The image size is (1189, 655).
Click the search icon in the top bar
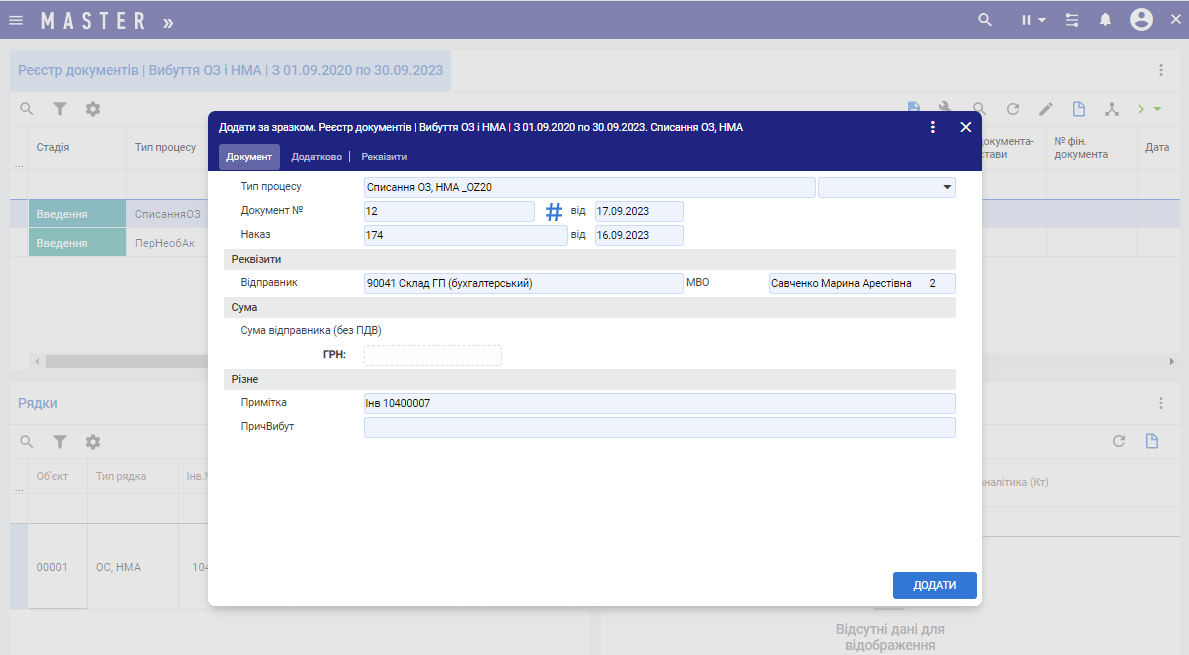click(985, 20)
